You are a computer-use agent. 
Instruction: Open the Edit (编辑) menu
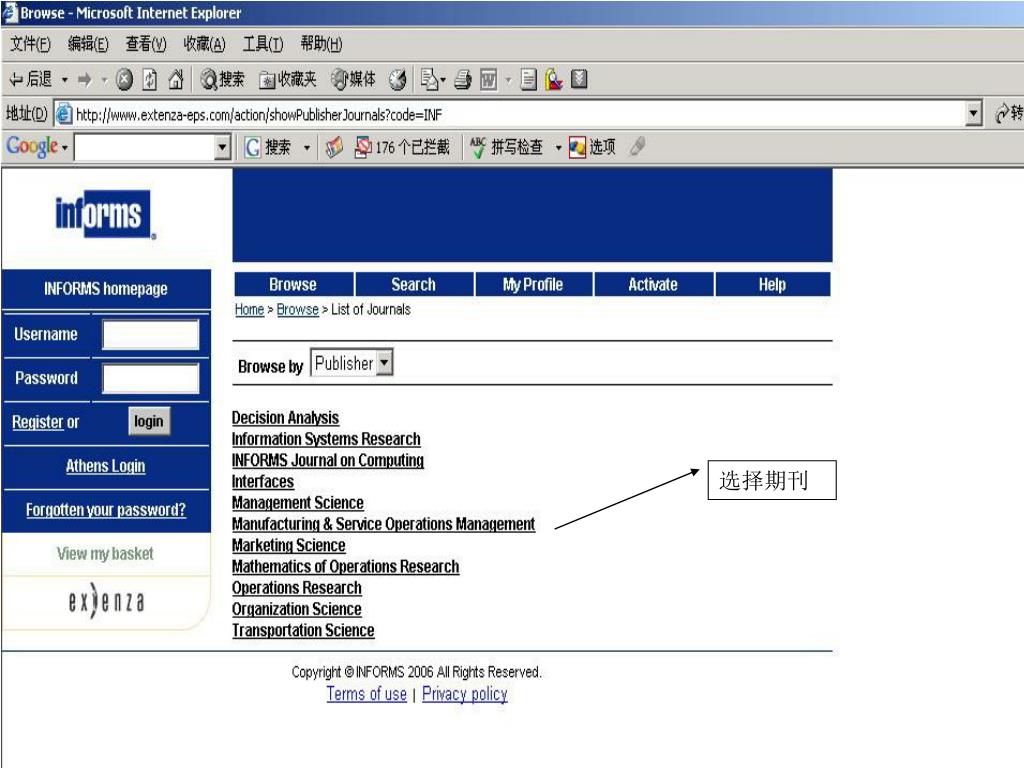[88, 44]
